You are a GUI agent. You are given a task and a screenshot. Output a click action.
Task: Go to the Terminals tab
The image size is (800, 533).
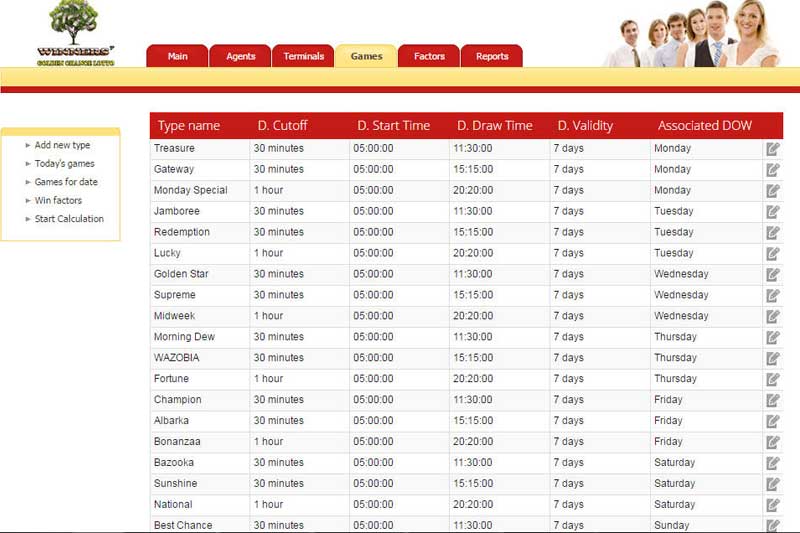(303, 57)
